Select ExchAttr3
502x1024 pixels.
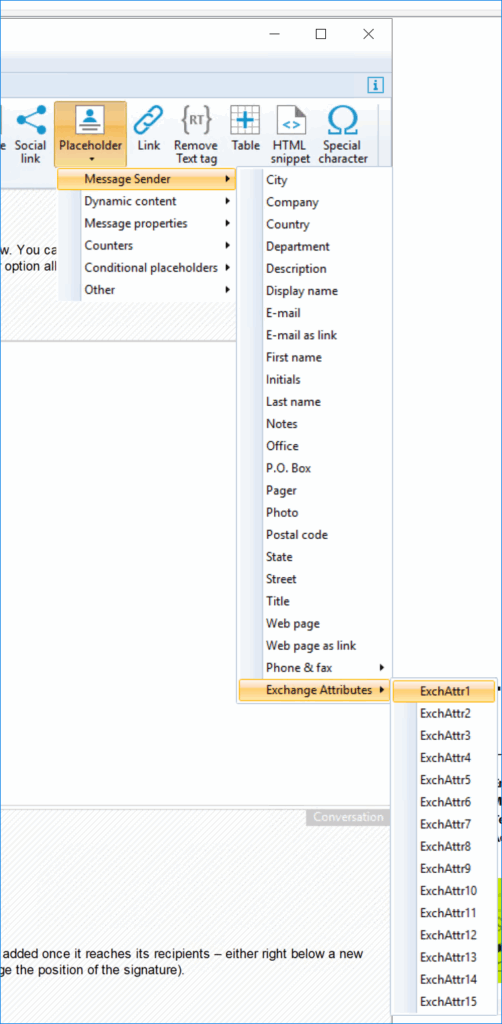444,735
